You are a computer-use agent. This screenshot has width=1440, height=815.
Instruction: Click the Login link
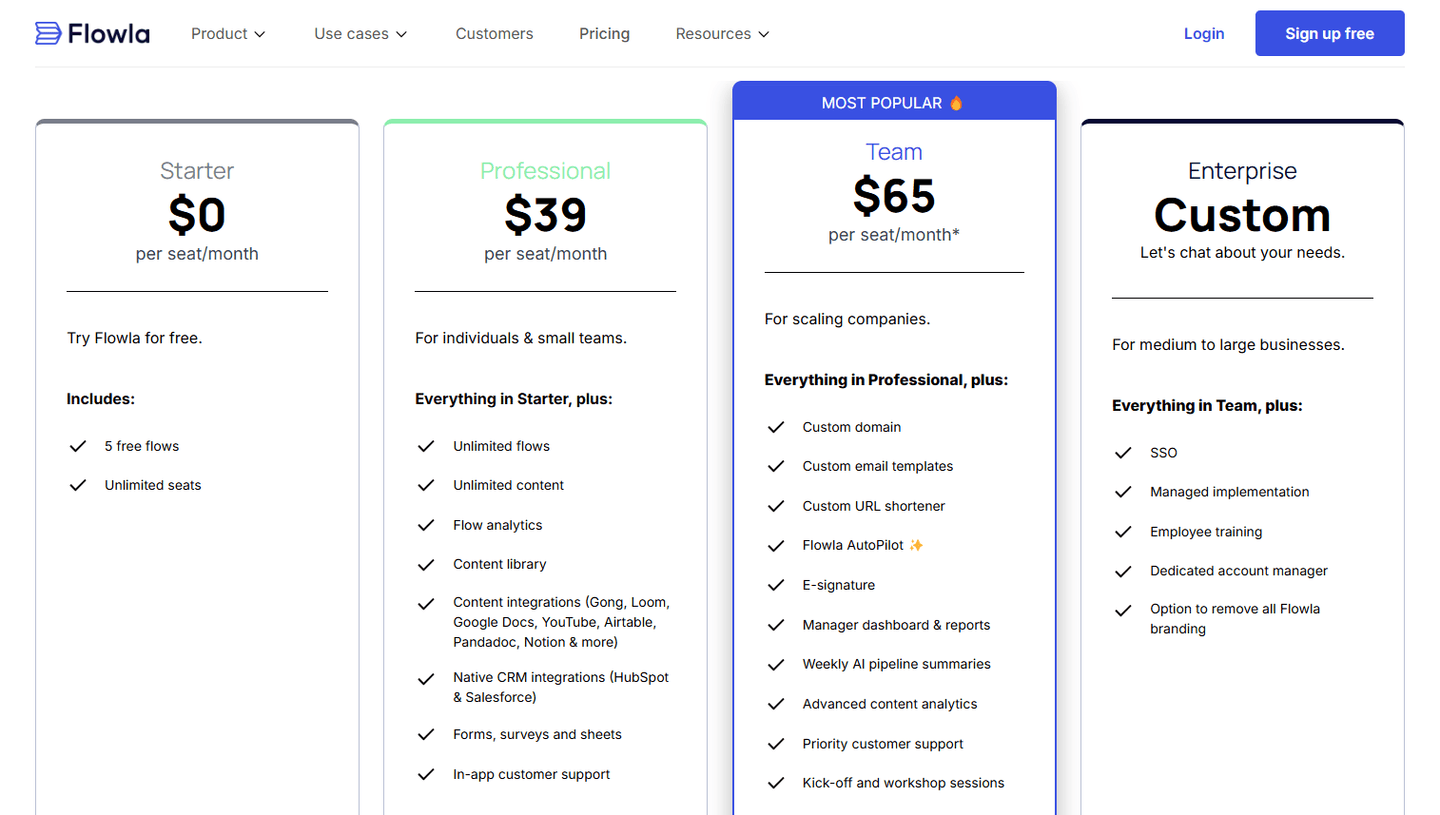pyautogui.click(x=1204, y=34)
